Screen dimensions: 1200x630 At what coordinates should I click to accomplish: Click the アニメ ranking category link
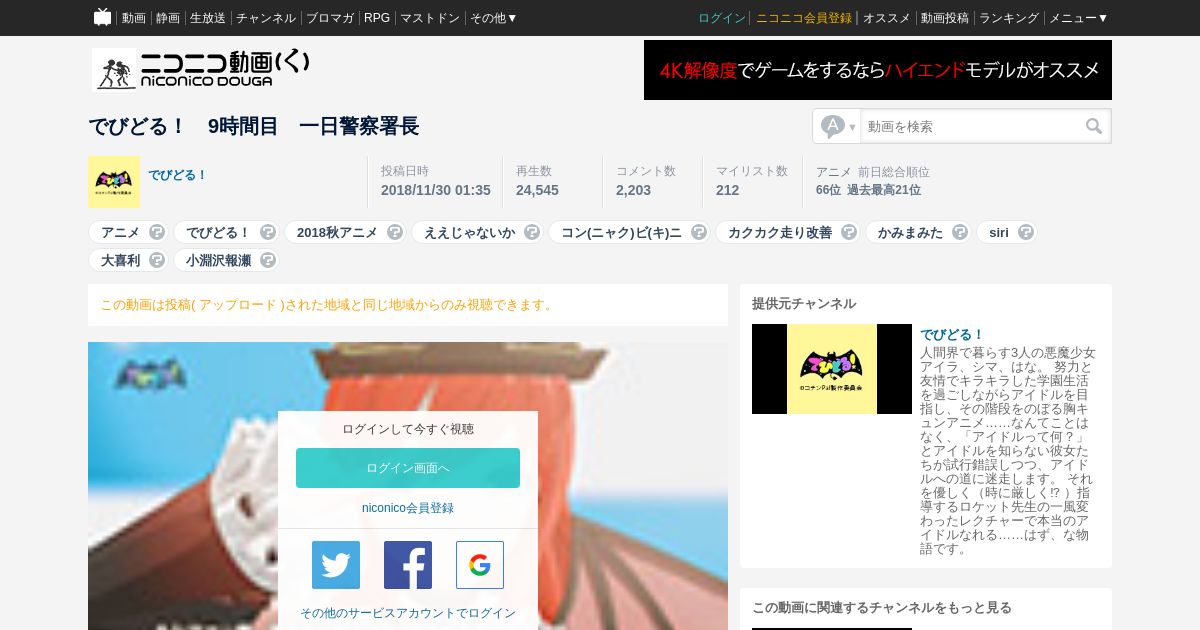pyautogui.click(x=834, y=172)
